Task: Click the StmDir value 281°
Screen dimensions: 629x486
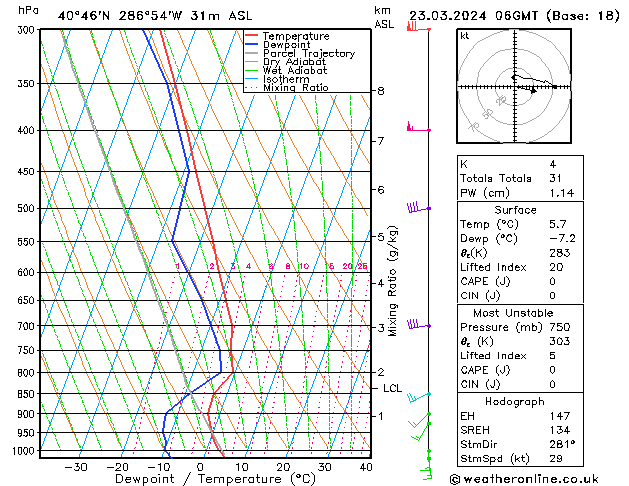Action: pos(562,444)
